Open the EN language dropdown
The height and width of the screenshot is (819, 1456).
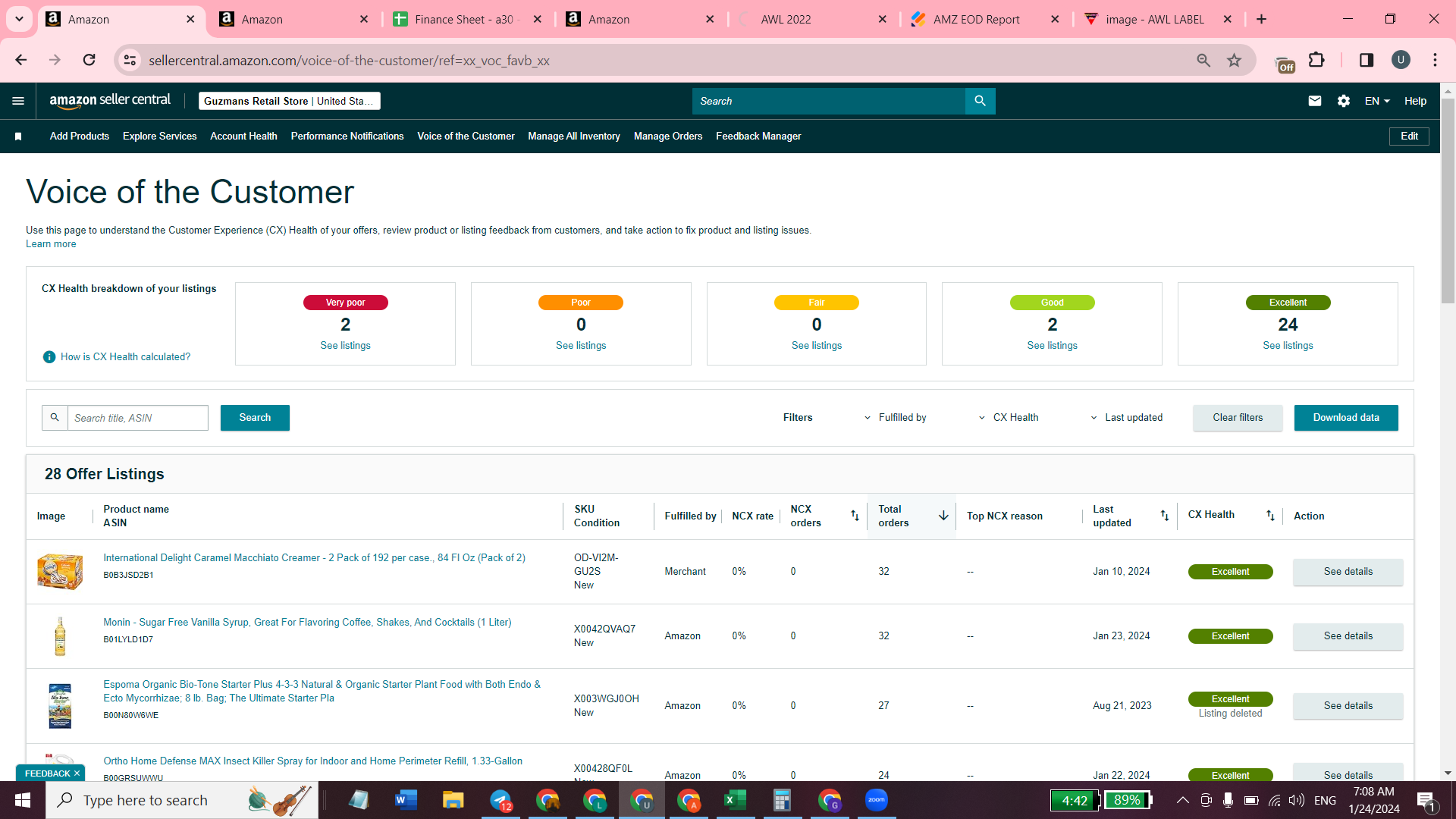(1377, 101)
